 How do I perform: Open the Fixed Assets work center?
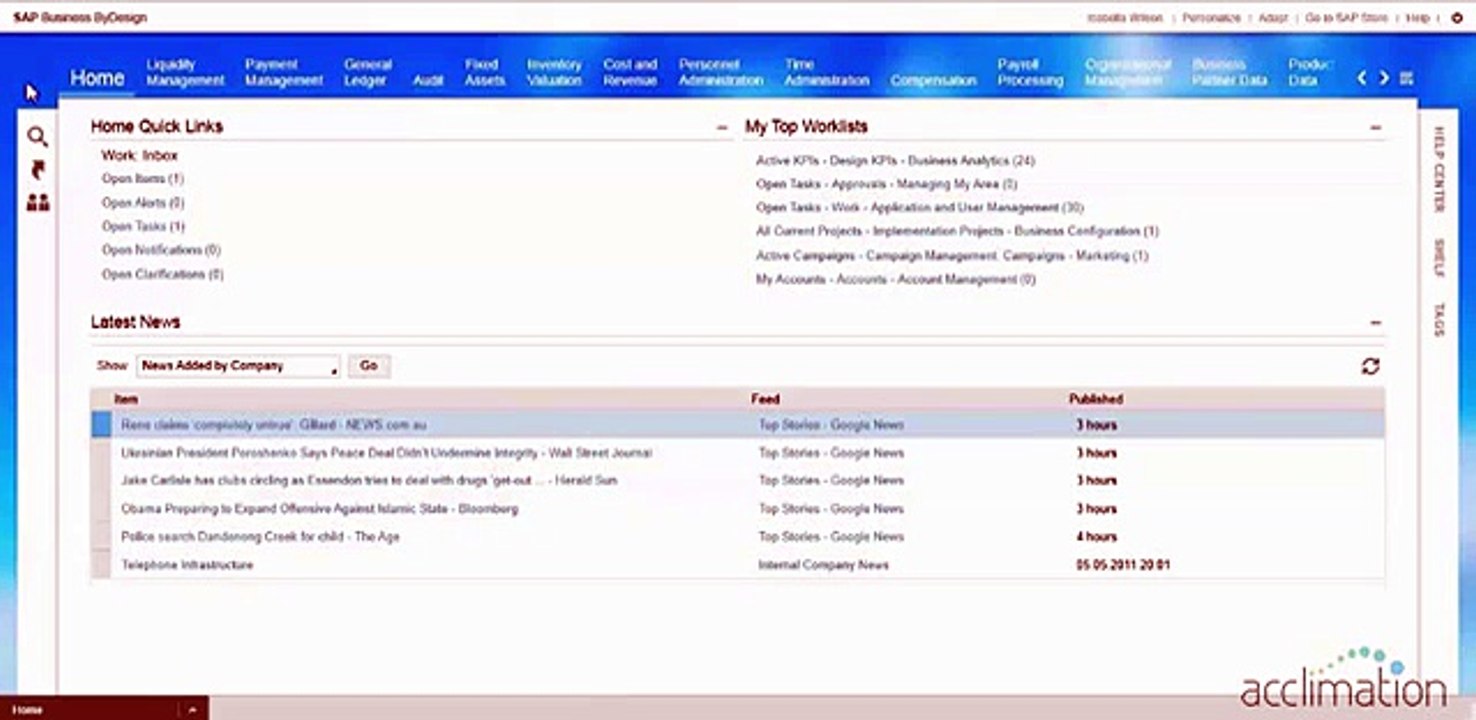tap(484, 72)
